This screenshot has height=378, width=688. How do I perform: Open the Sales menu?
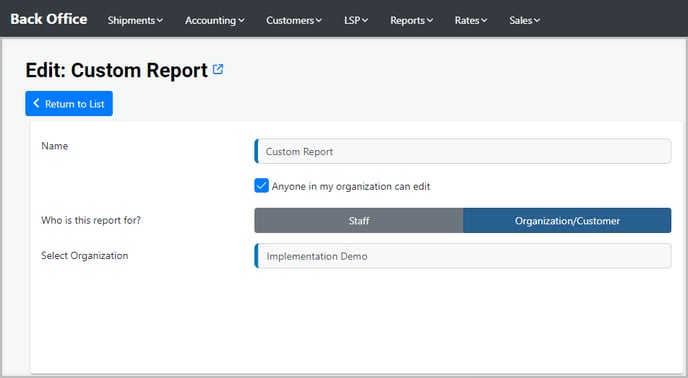pos(525,20)
